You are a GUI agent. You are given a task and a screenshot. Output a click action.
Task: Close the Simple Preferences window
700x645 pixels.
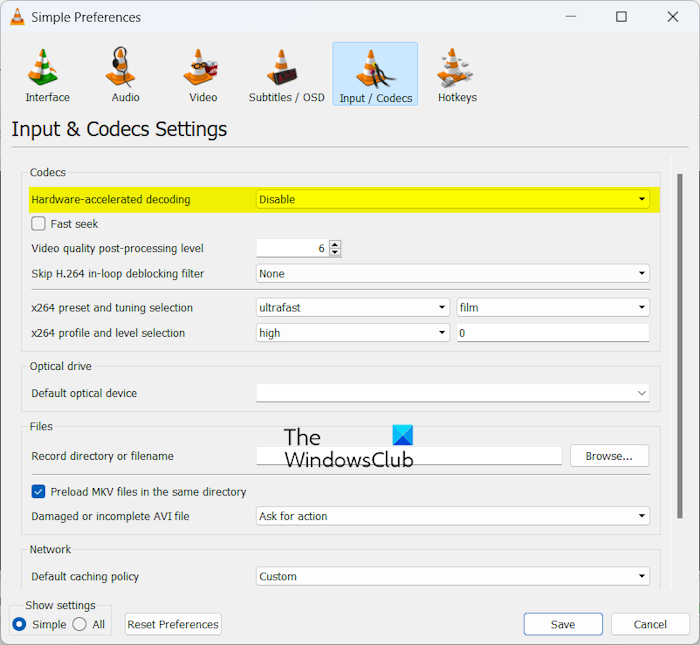pyautogui.click(x=672, y=17)
